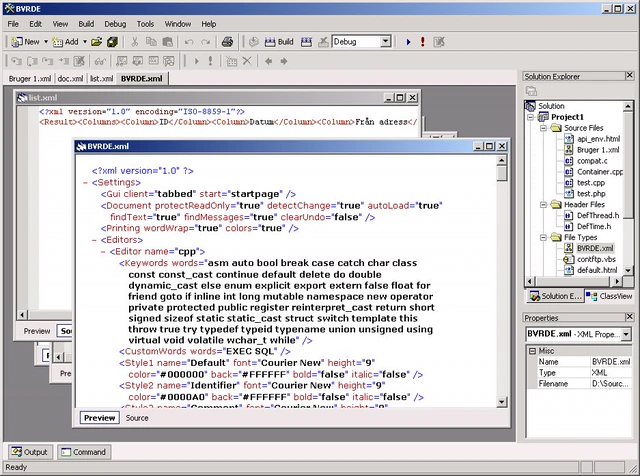
Task: Open the View menu
Action: click(60, 24)
